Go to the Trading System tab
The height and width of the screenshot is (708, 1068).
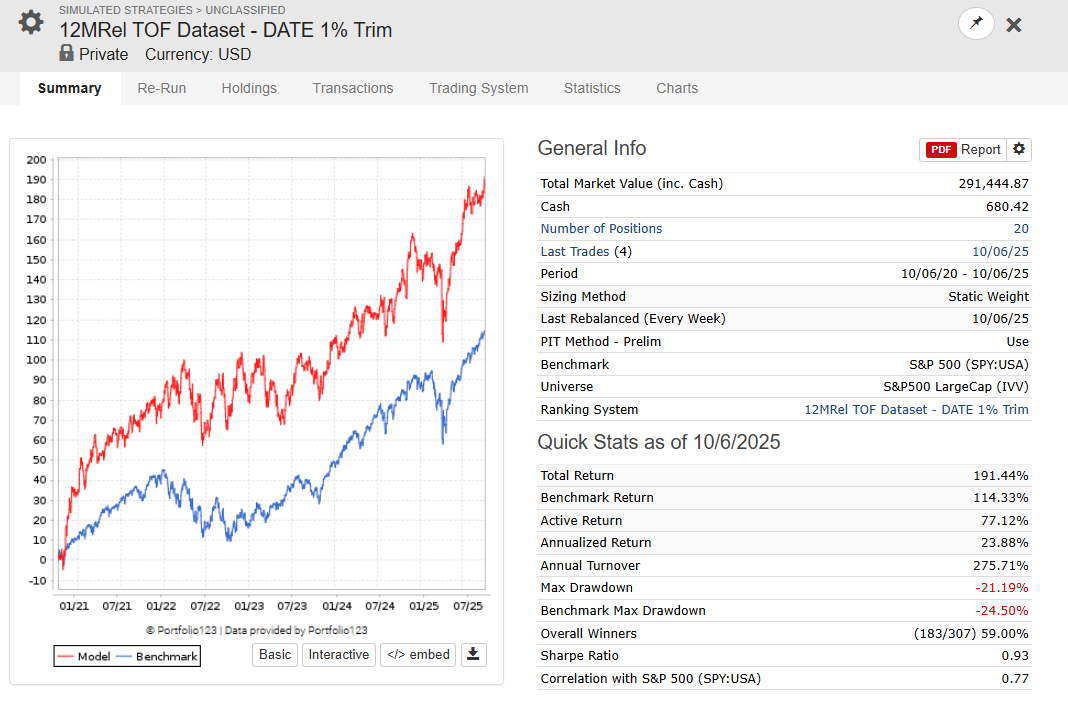click(478, 89)
